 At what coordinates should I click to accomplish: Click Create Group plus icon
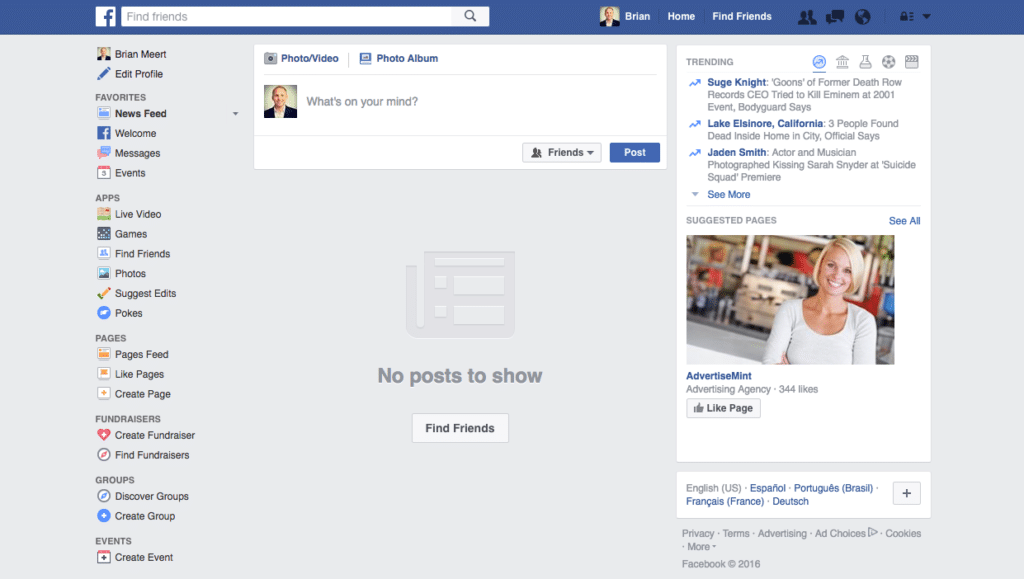[103, 516]
